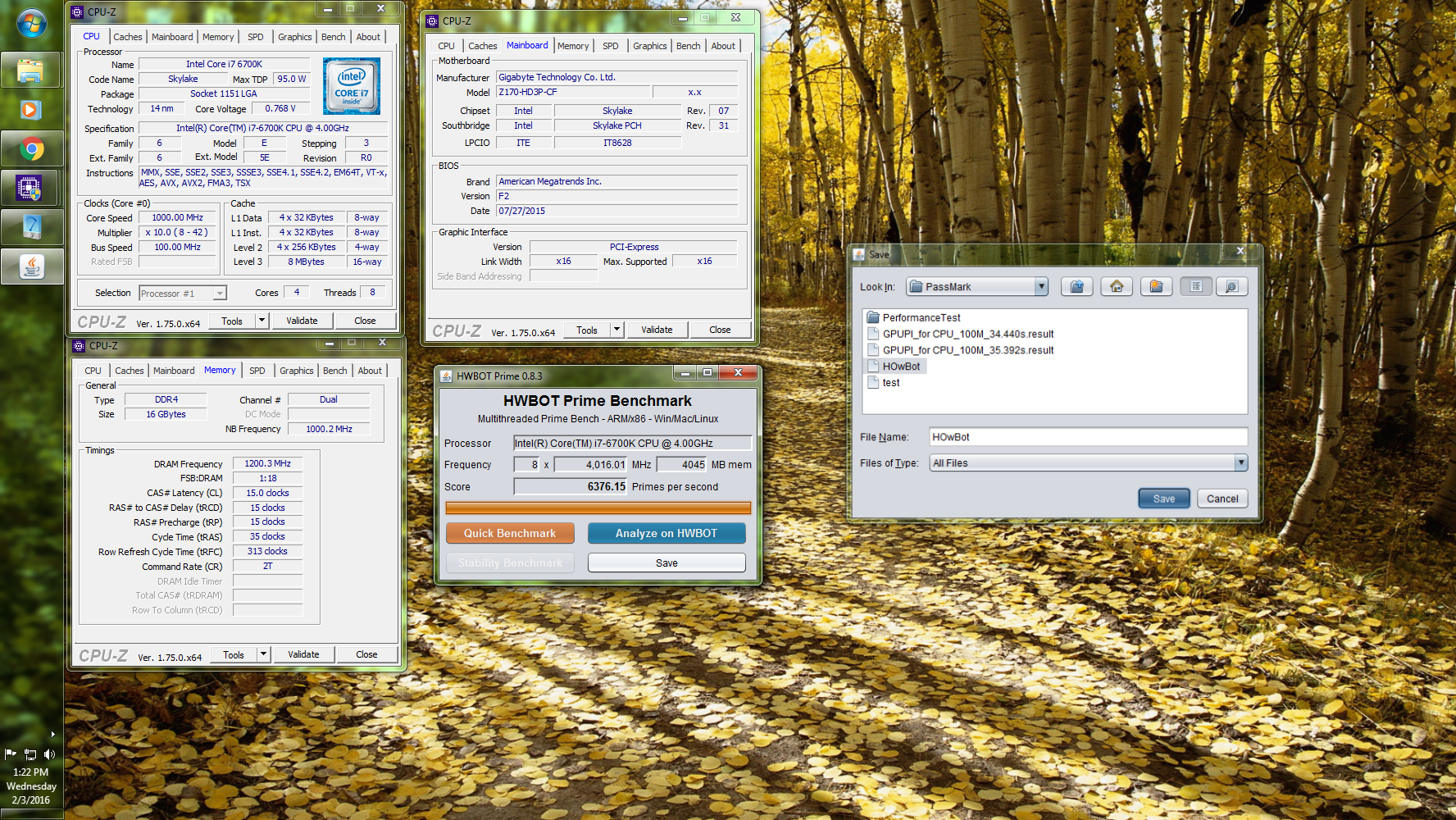Expand the Look In PassMark dropdown
Screen dimensions: 1456x820
1041,287
